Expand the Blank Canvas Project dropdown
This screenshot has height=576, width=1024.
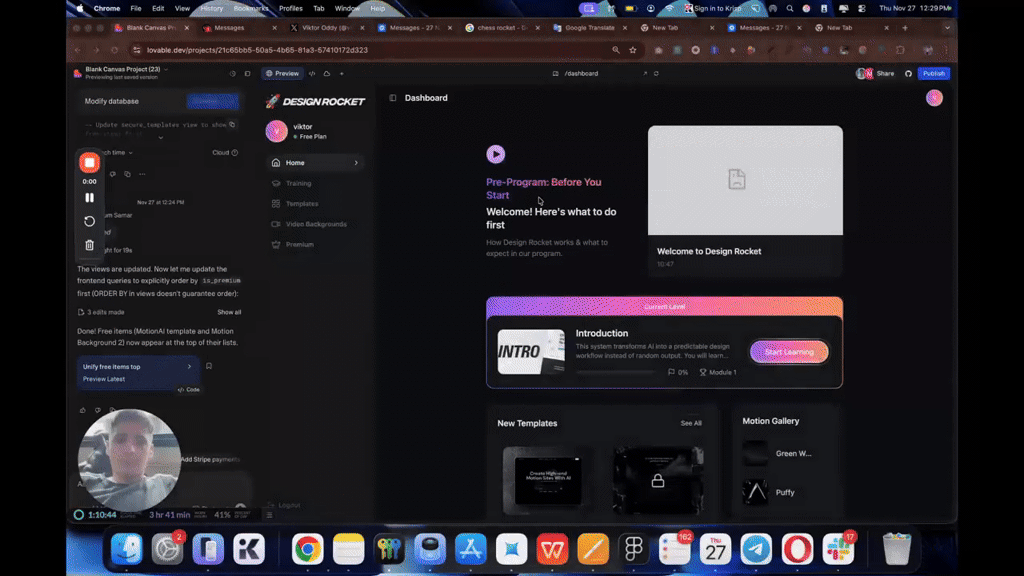166,69
